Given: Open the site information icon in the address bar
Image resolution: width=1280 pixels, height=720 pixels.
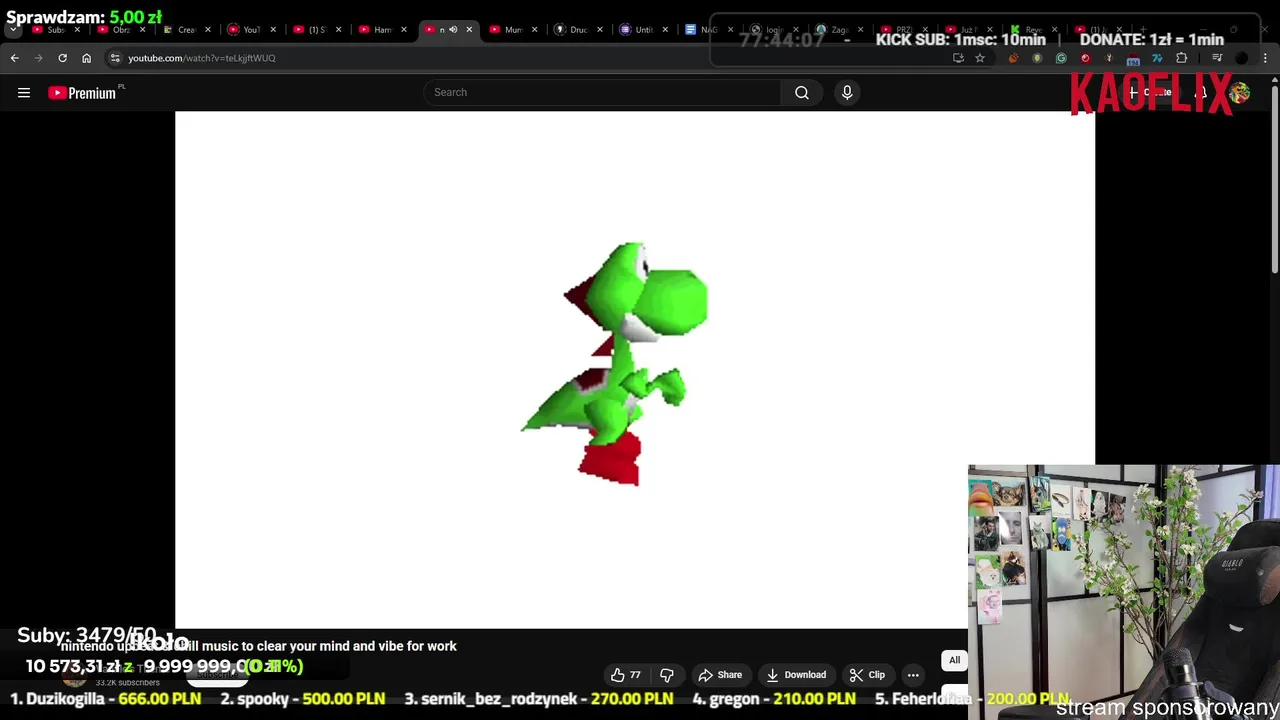Looking at the screenshot, I should pyautogui.click(x=115, y=58).
